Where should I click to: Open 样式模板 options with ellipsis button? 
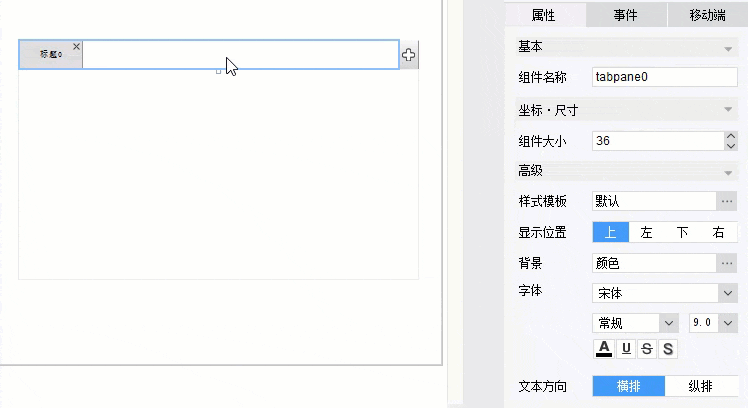click(x=727, y=201)
